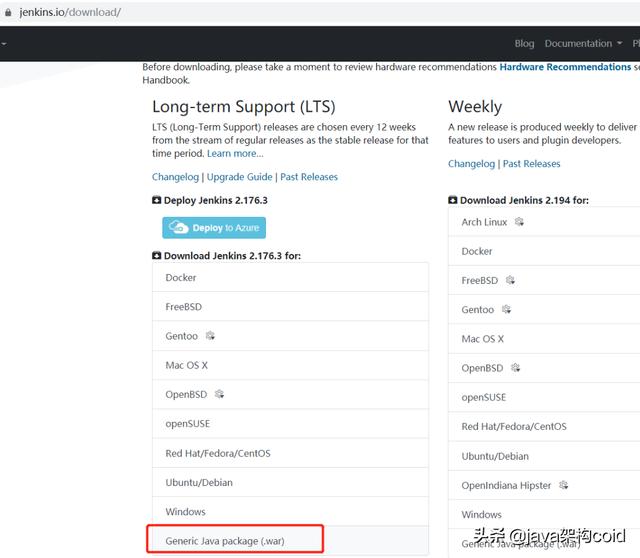Open the LTS Upgrade Guide link

[239, 177]
